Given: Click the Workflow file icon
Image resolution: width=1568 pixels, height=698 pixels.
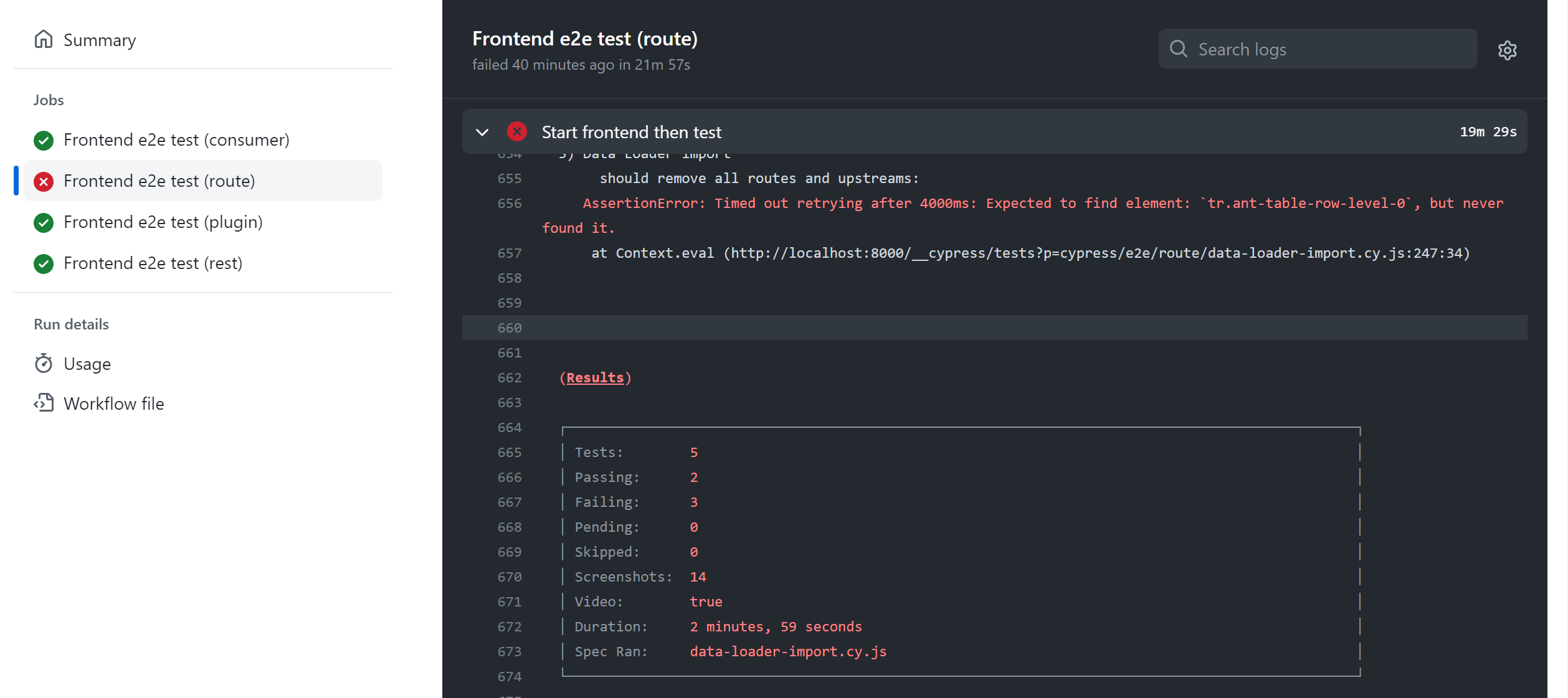Looking at the screenshot, I should (x=43, y=403).
